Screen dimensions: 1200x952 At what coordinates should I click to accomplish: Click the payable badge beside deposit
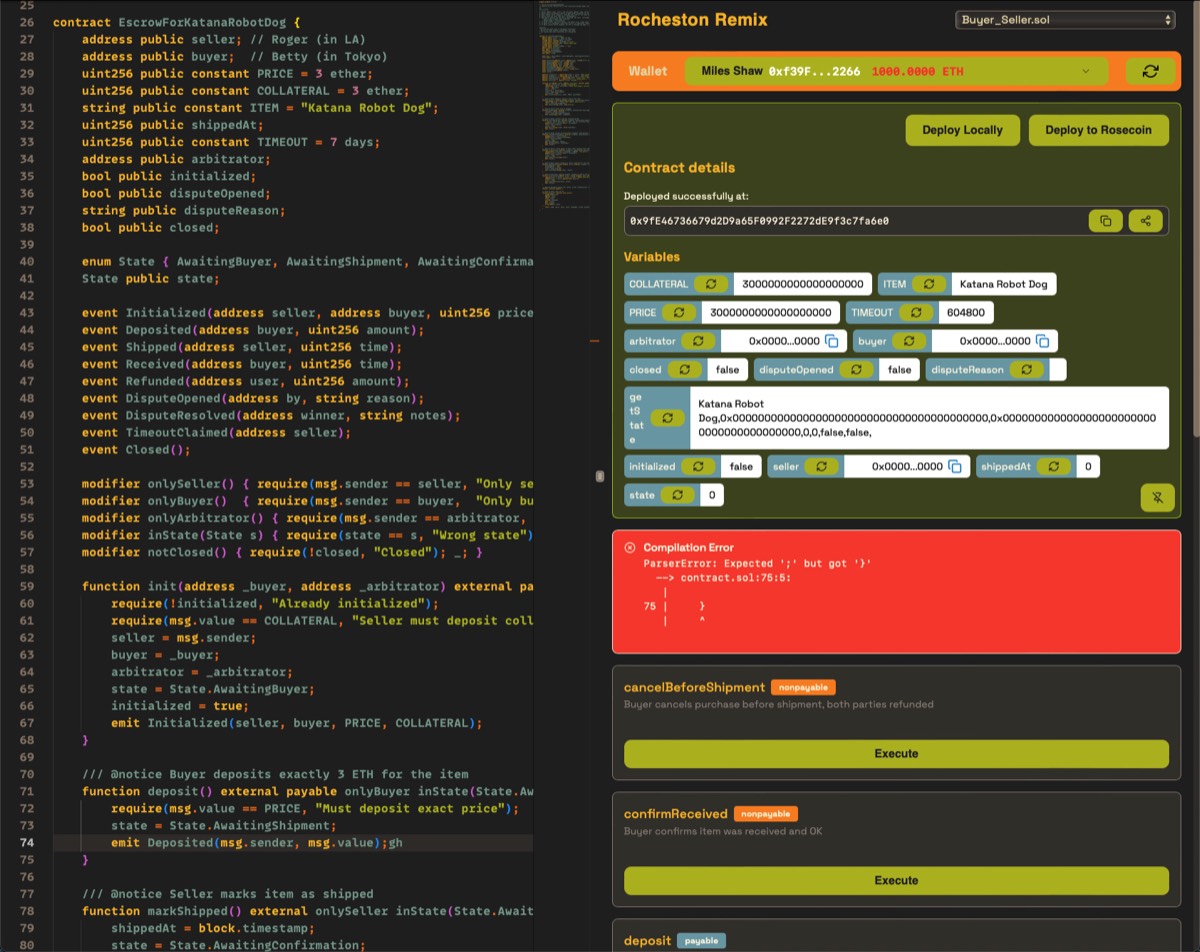point(701,940)
